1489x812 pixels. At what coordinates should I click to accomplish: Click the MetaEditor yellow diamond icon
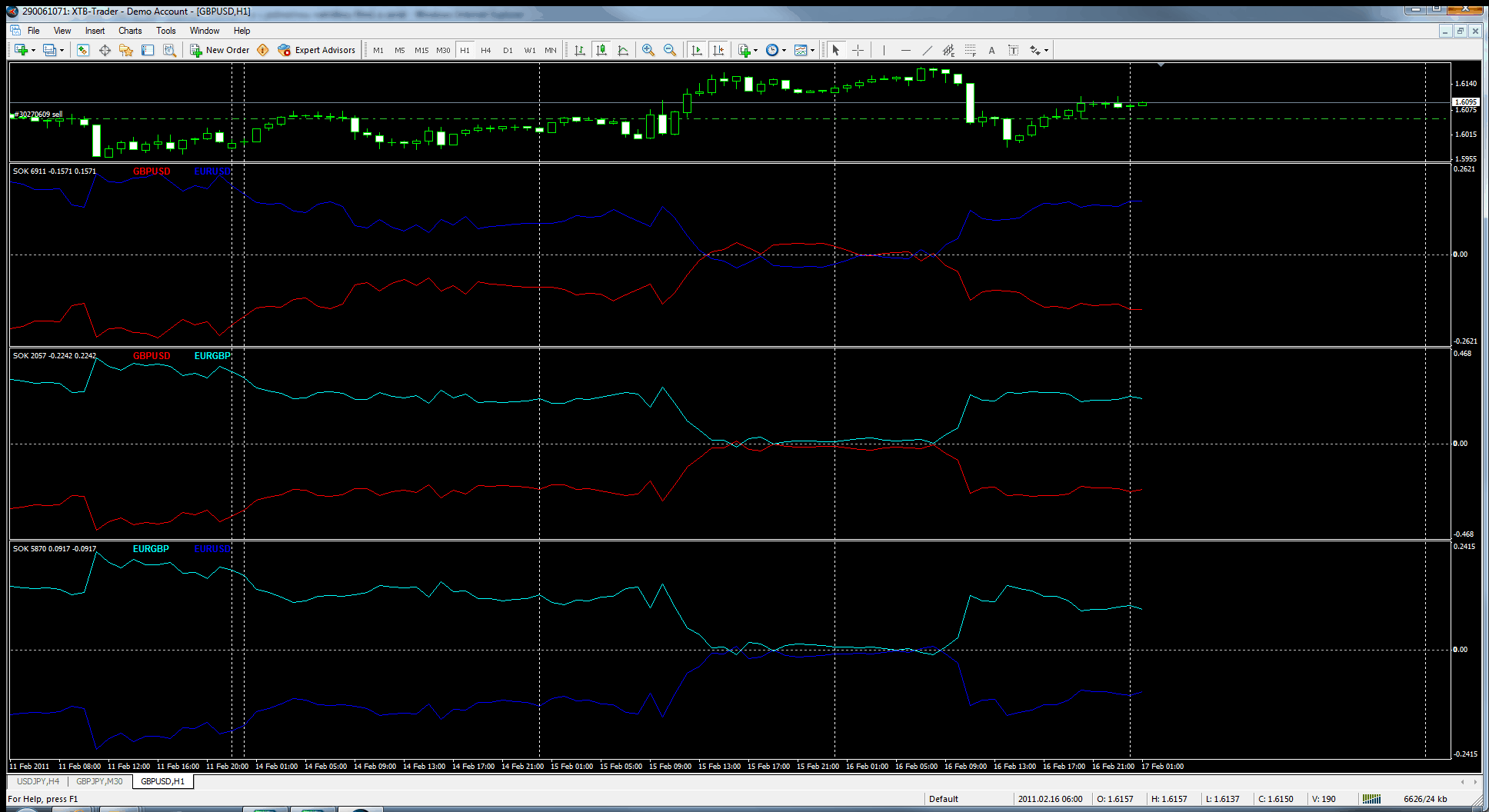pos(263,50)
